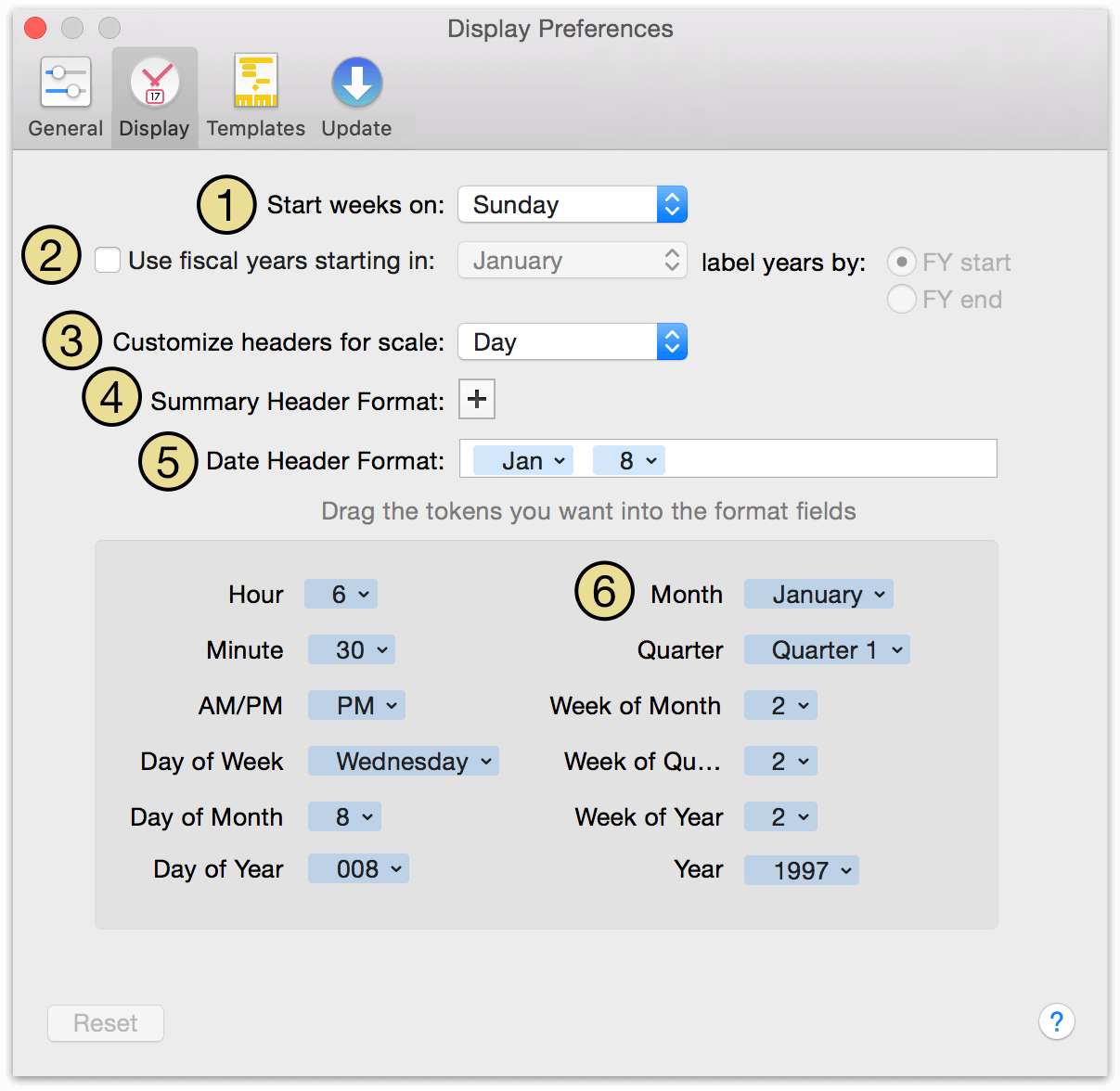The height and width of the screenshot is (1091, 1120).
Task: Select the FY end radio button
Action: tap(901, 299)
